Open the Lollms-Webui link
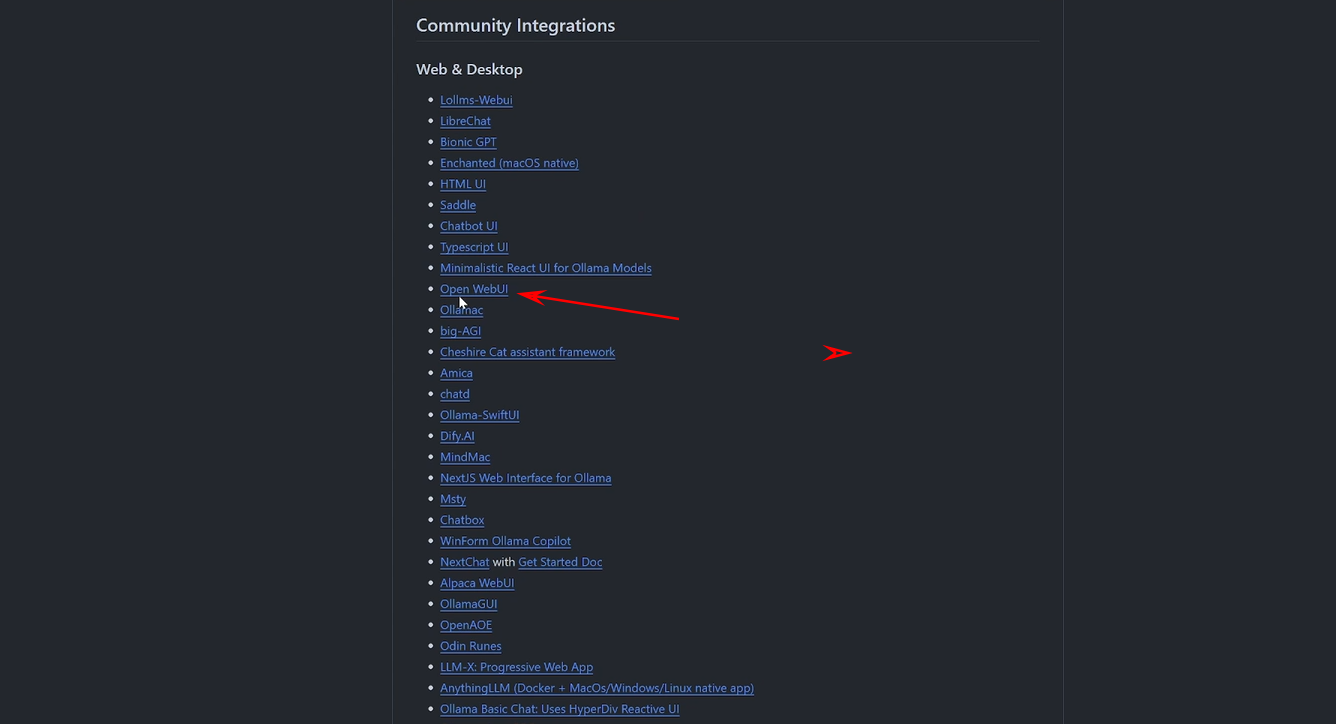The image size is (1336, 724). [476, 100]
